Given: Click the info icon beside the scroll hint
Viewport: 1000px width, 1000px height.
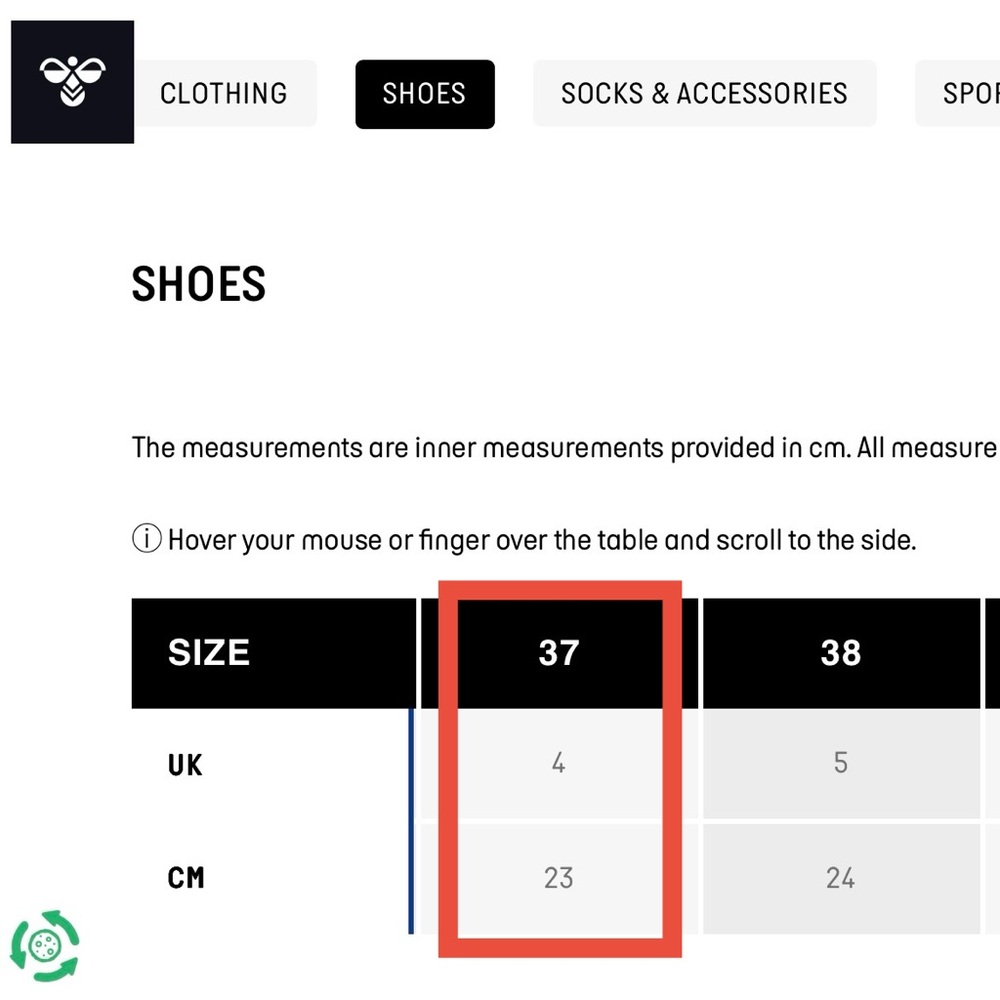Looking at the screenshot, I should click(147, 538).
